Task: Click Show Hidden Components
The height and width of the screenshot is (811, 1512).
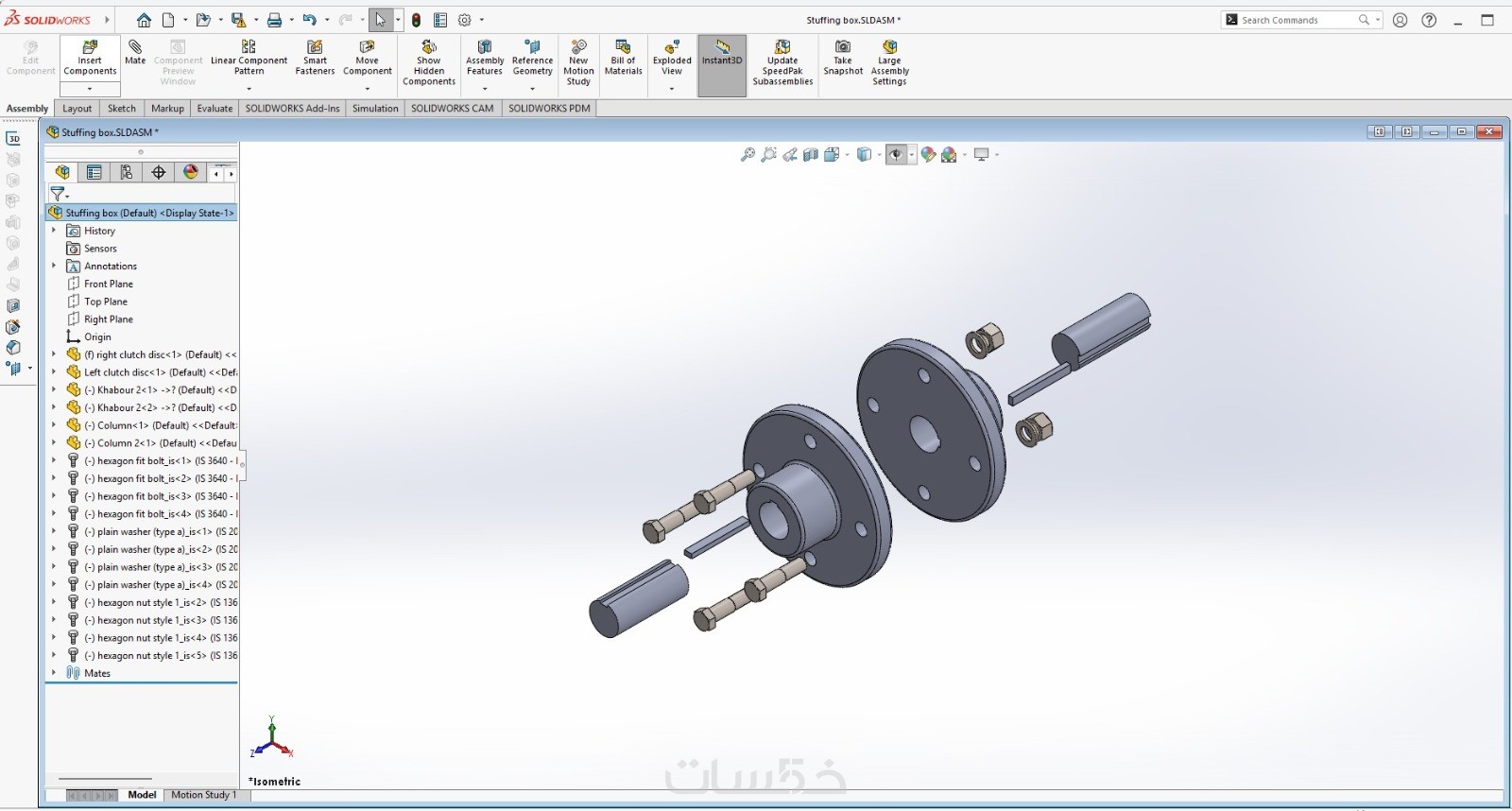Action: 429,62
